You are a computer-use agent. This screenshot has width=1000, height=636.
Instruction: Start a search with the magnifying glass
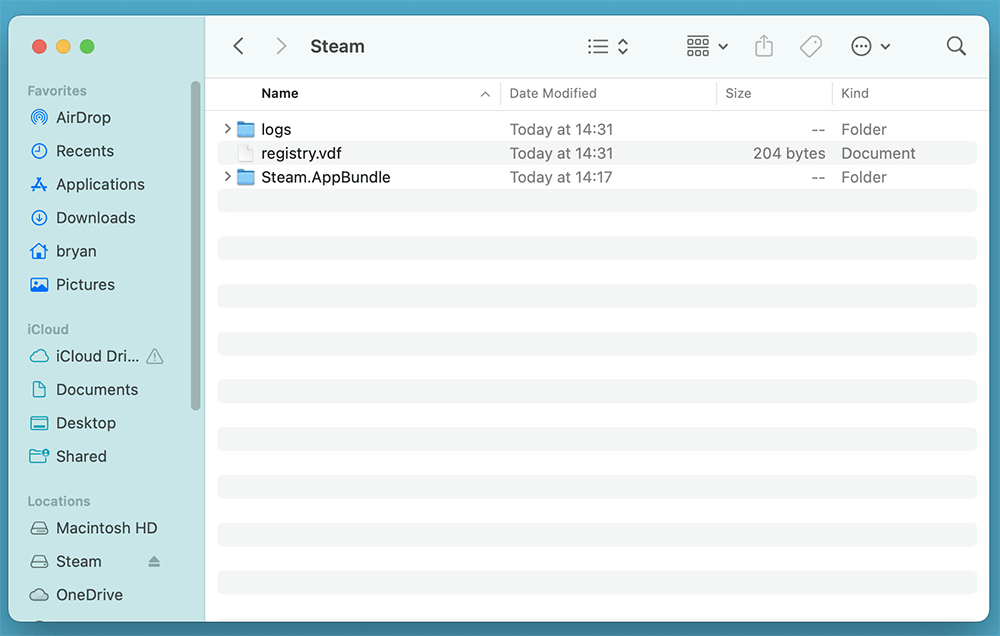point(955,46)
